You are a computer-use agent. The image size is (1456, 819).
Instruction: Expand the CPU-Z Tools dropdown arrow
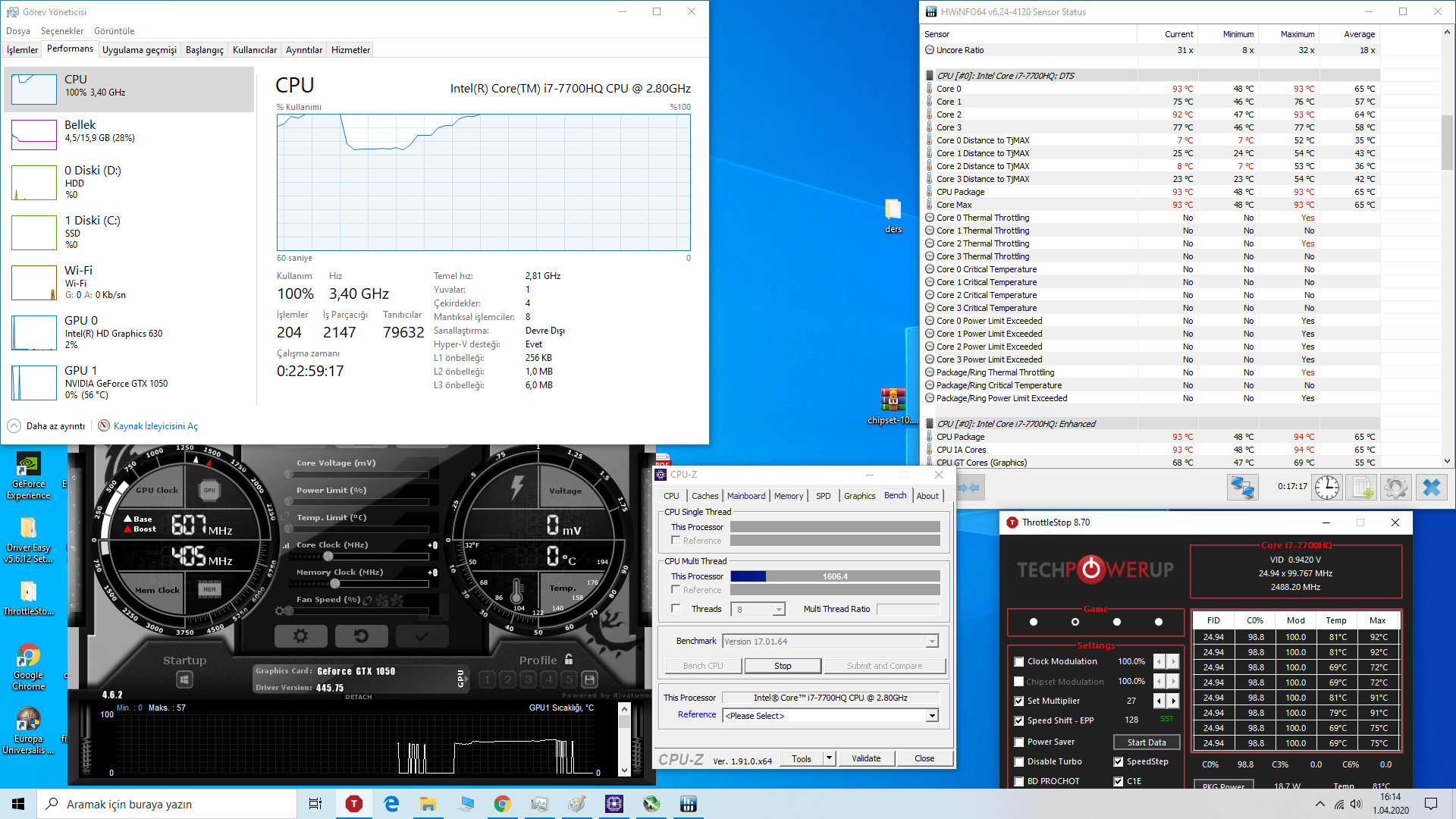click(x=829, y=758)
